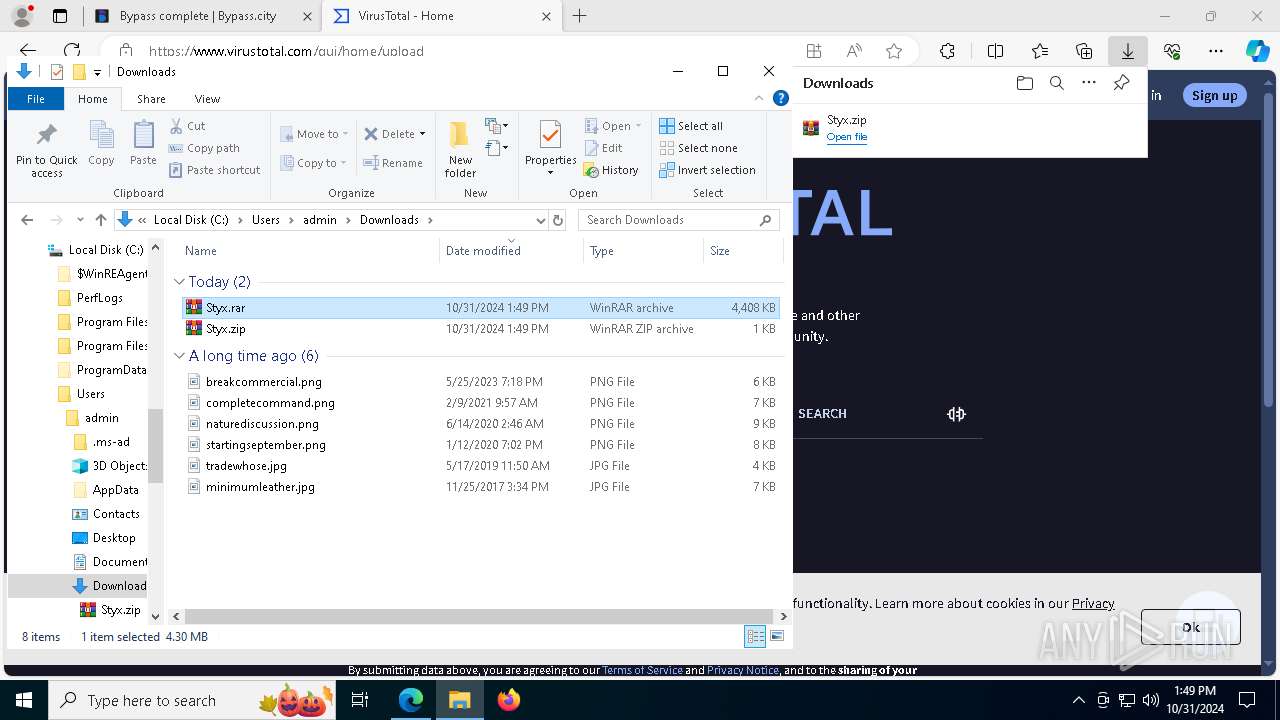Open Edge Extensions puzzle icon
Viewport: 1280px width, 720px height.
[x=948, y=51]
